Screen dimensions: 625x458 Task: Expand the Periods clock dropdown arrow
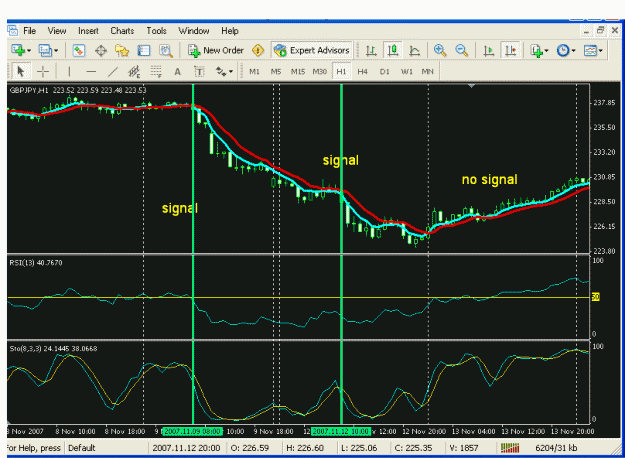[x=574, y=51]
